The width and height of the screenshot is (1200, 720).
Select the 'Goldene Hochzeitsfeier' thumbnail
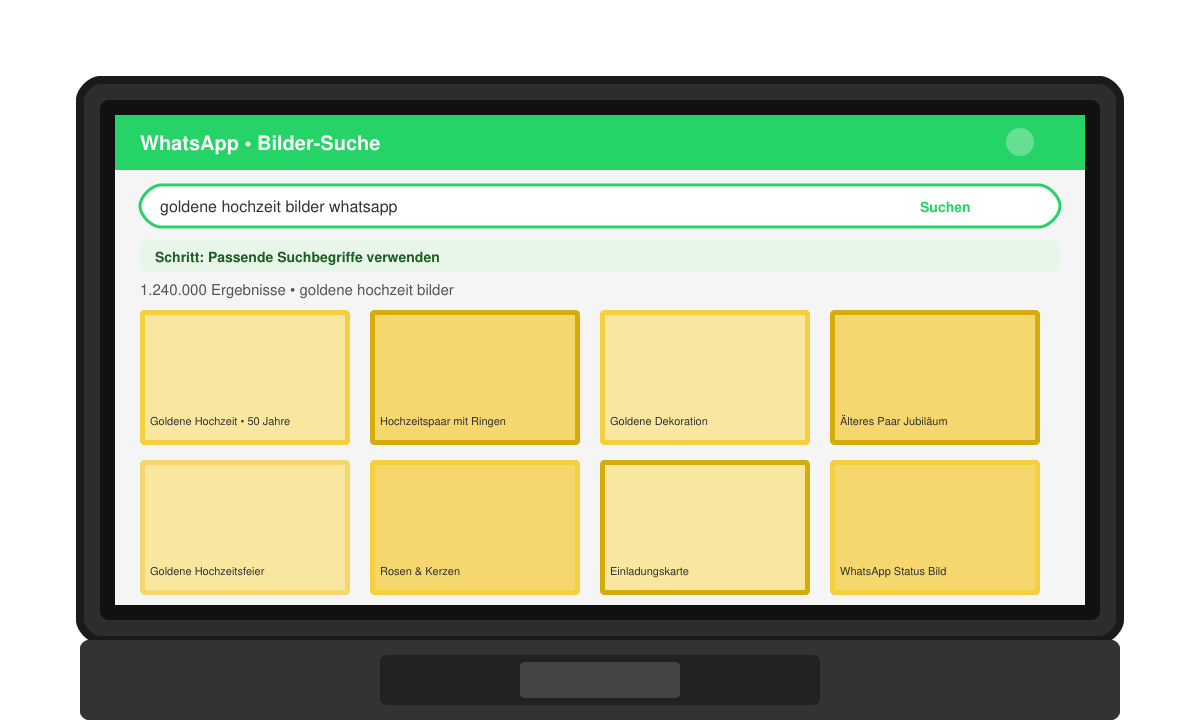(245, 528)
